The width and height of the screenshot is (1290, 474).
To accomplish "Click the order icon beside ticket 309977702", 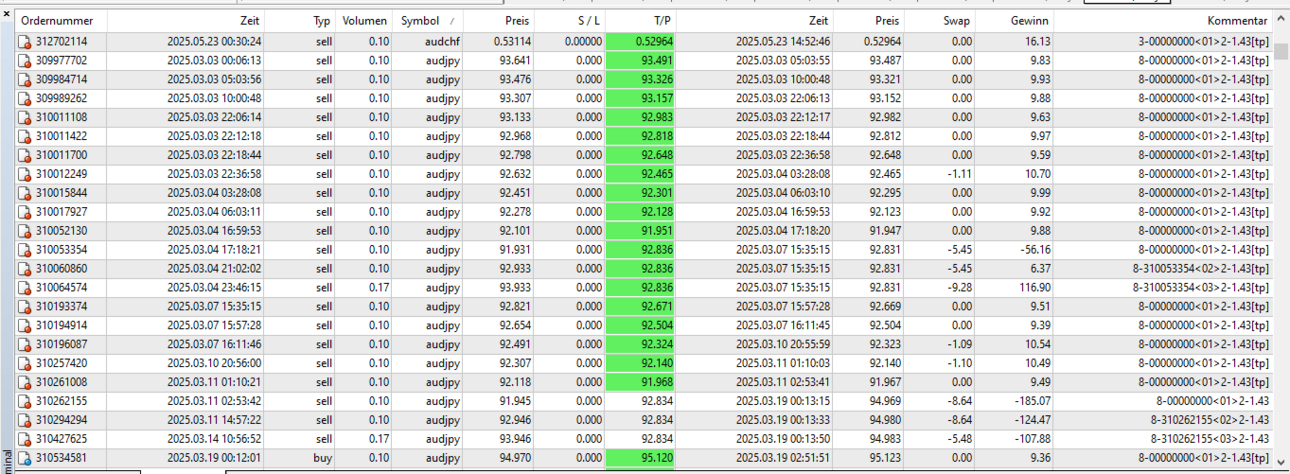I will pyautogui.click(x=25, y=61).
